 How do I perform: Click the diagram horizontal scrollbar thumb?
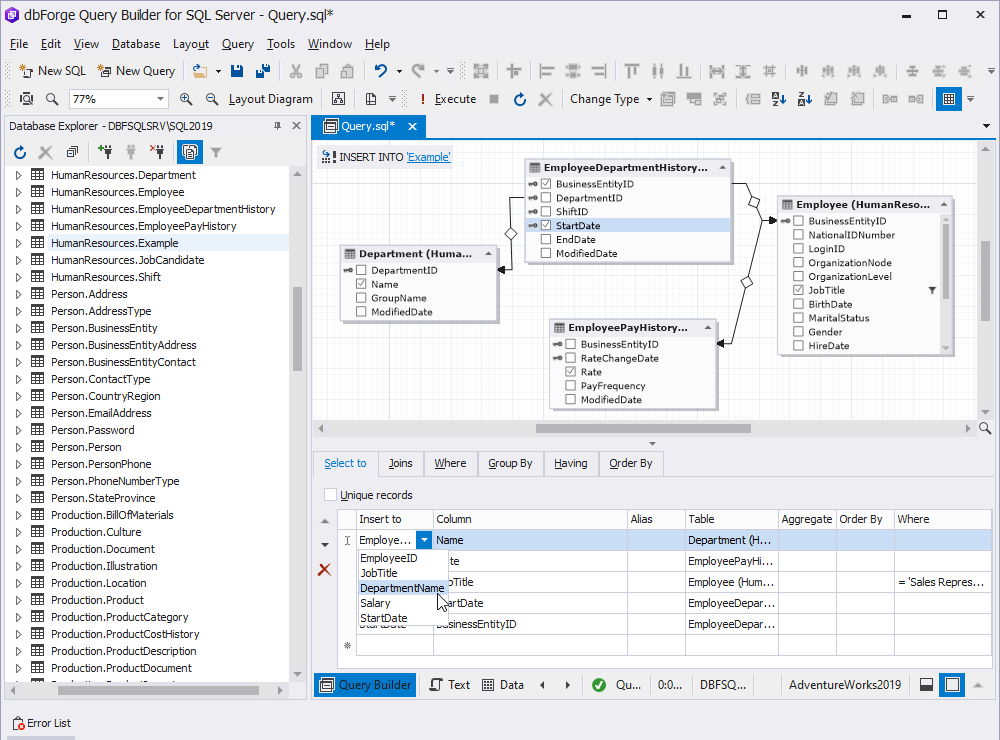[x=643, y=429]
